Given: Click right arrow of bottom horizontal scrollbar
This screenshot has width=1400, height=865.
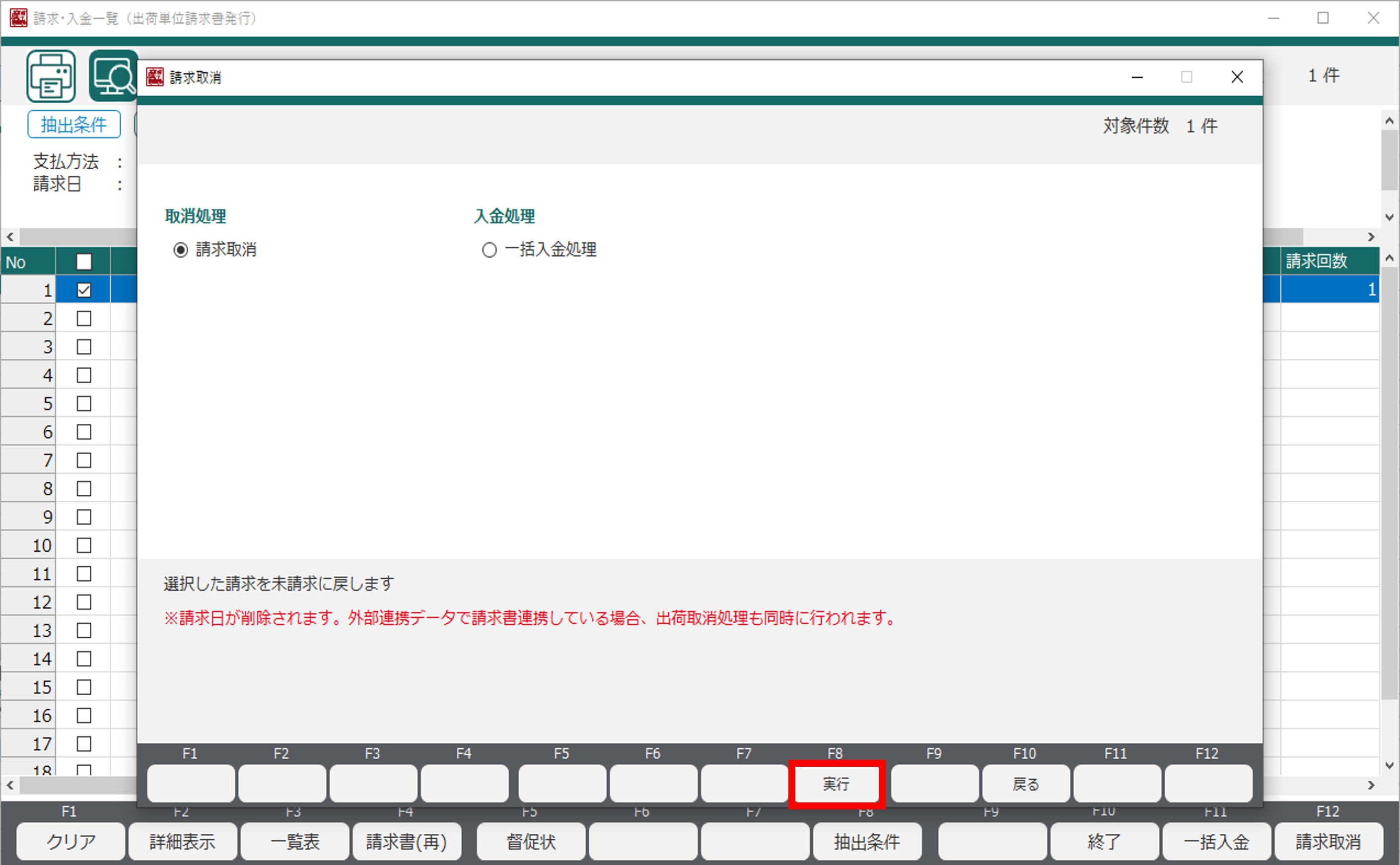Looking at the screenshot, I should tap(1371, 786).
